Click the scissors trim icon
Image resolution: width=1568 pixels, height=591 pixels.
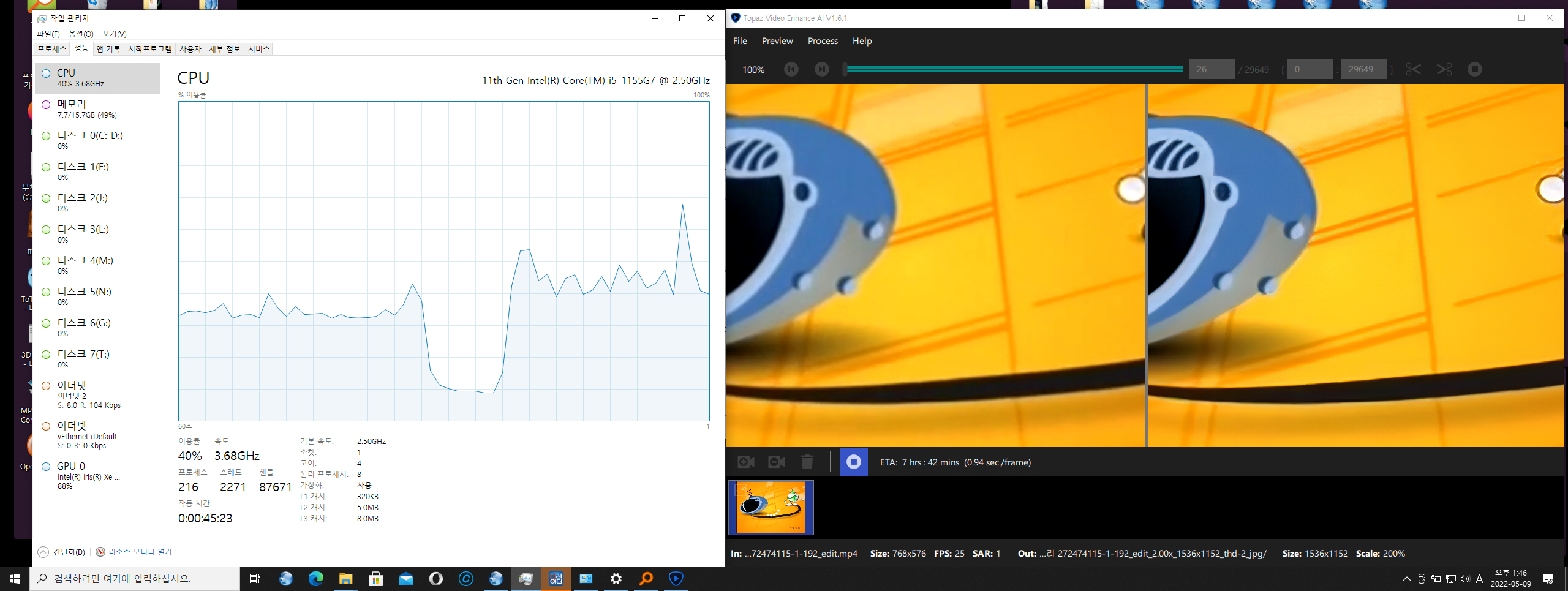[x=1413, y=69]
